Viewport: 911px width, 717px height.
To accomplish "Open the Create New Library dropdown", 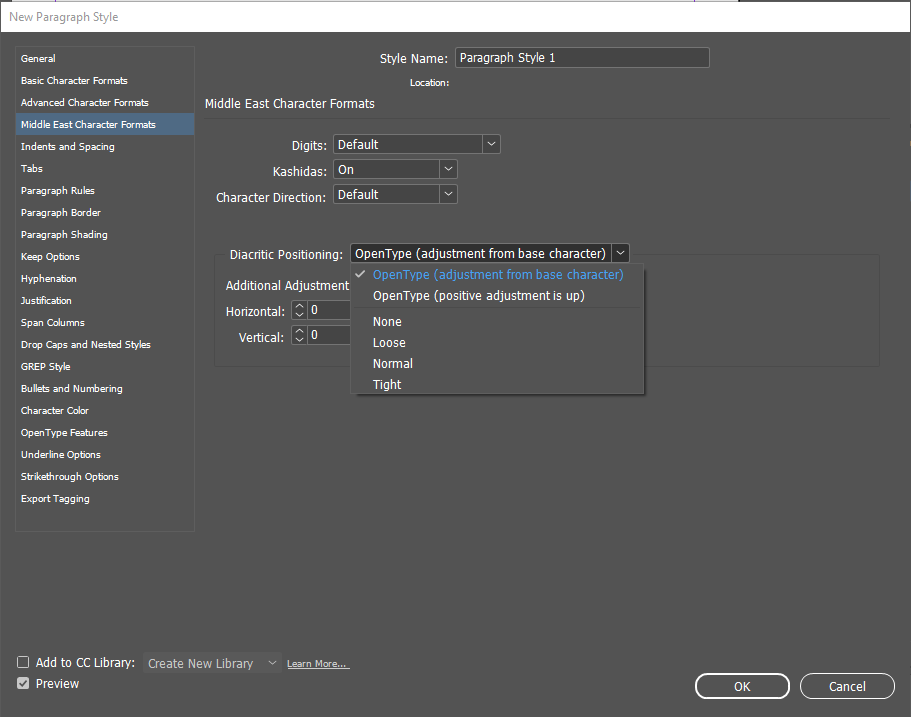I will click(x=211, y=662).
